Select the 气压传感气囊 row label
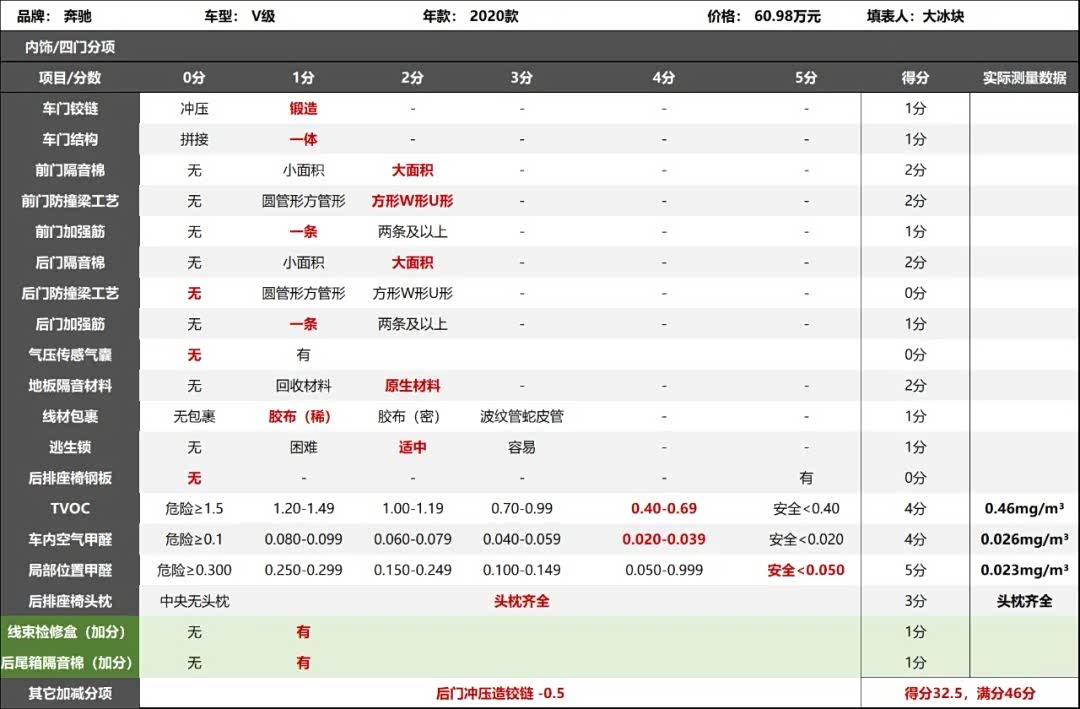Image resolution: width=1080 pixels, height=709 pixels. [x=70, y=355]
